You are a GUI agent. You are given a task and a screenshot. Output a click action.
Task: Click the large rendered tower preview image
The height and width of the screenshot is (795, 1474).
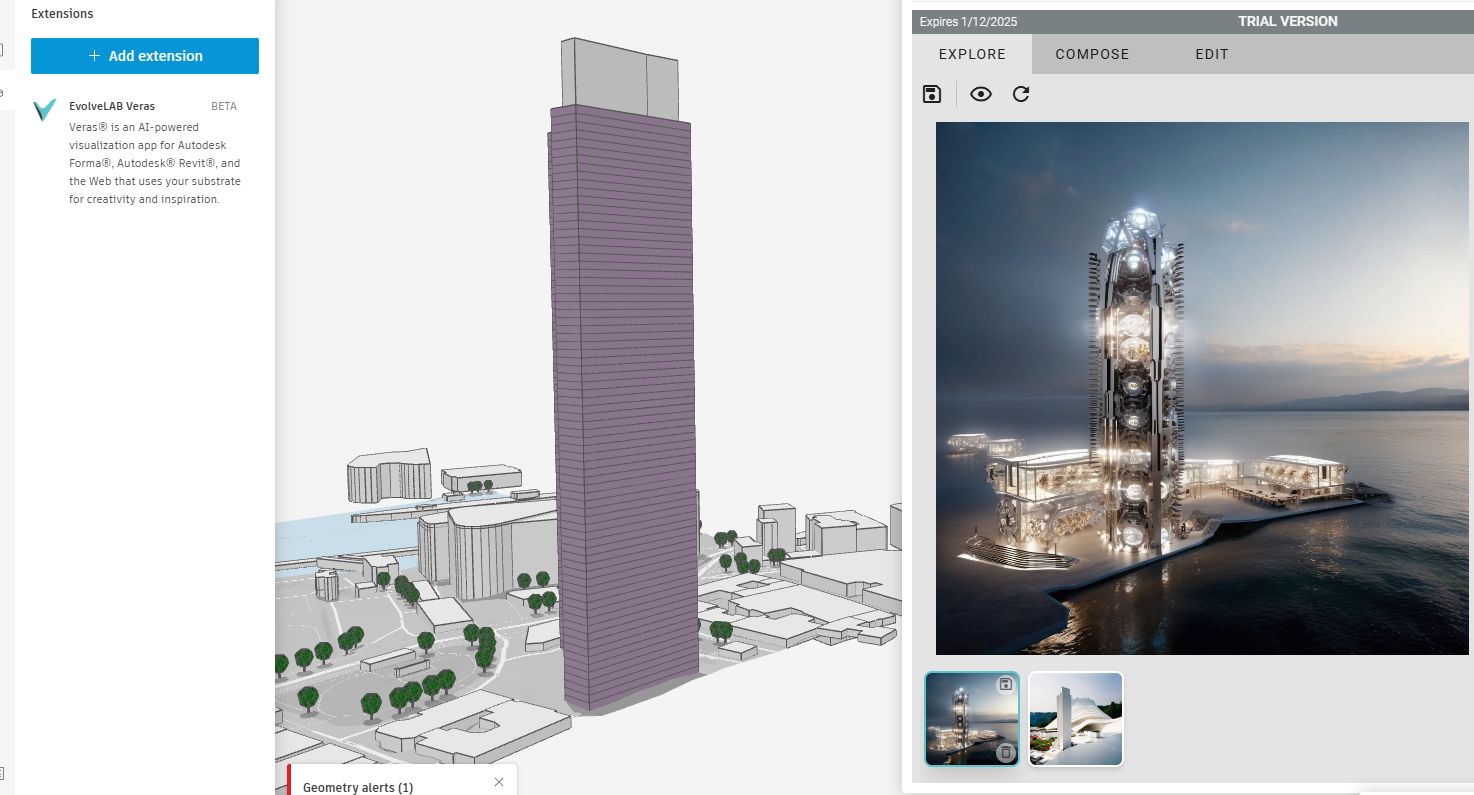click(1202, 388)
